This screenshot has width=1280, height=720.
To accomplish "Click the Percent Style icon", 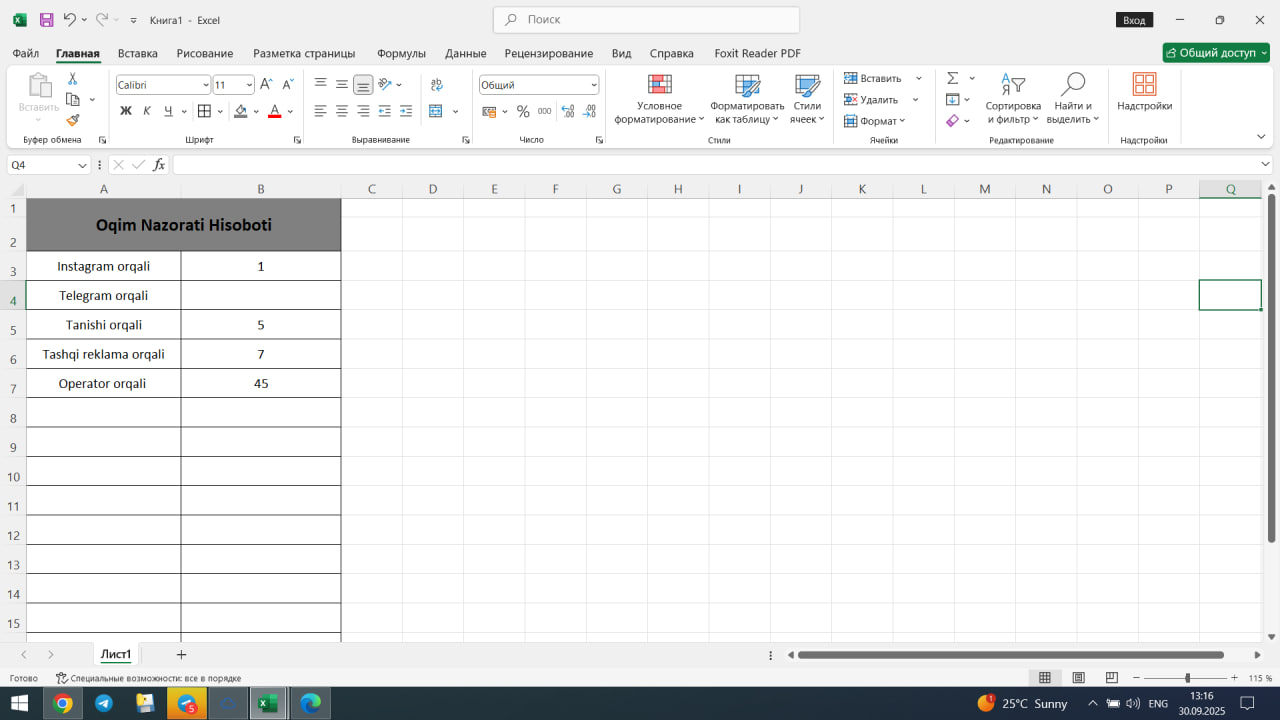I will (x=525, y=111).
